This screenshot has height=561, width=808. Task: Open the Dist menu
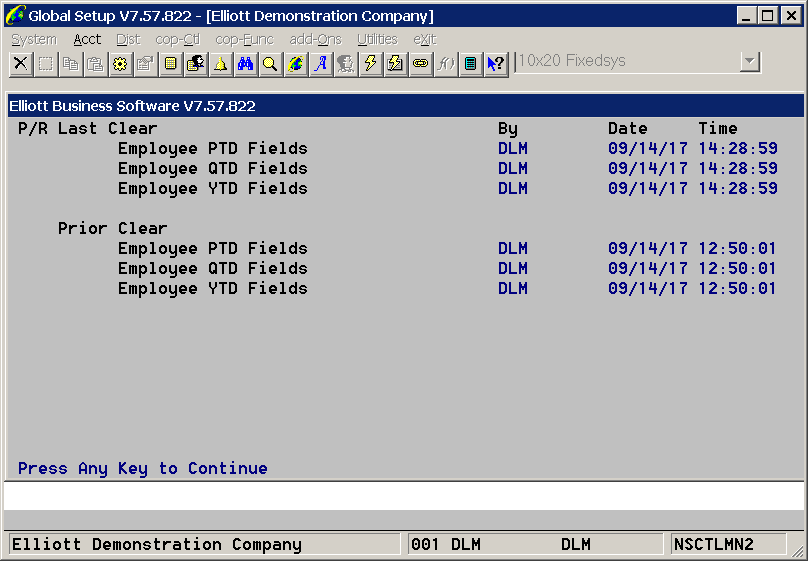click(x=128, y=40)
